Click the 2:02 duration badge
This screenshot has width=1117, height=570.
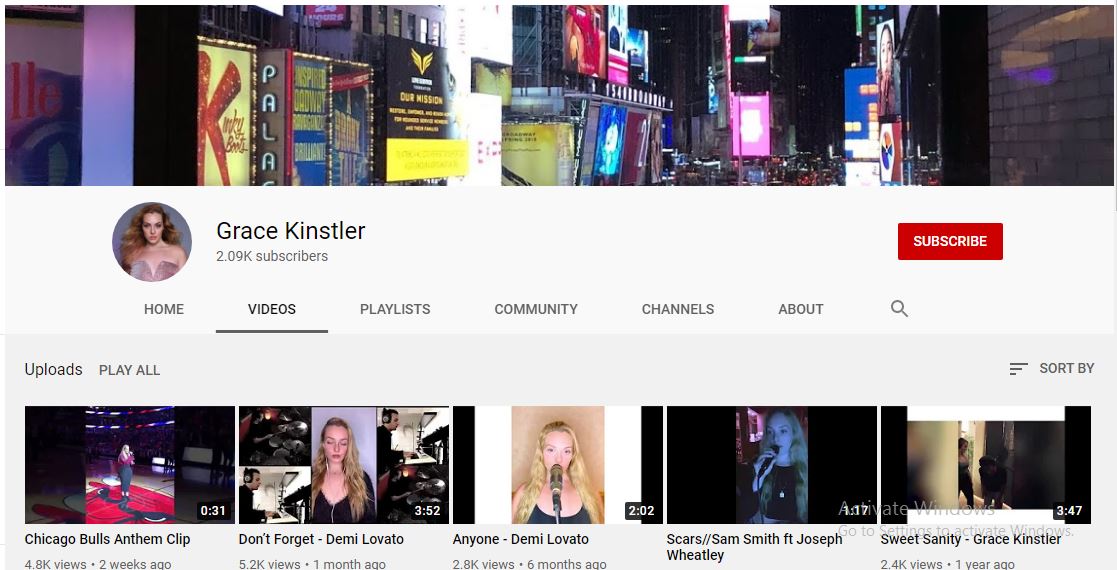click(641, 511)
